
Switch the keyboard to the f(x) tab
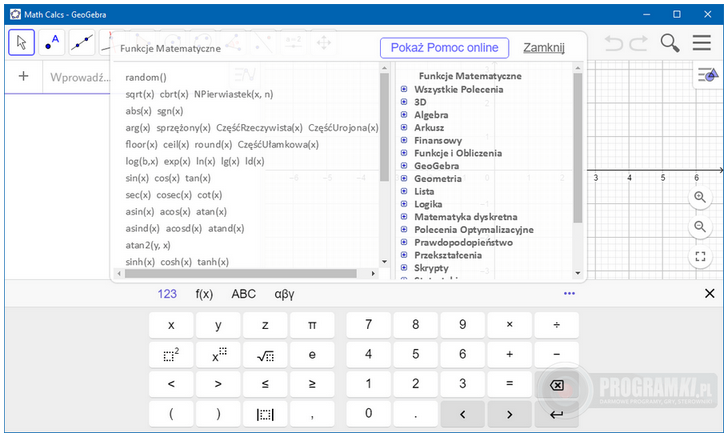204,294
